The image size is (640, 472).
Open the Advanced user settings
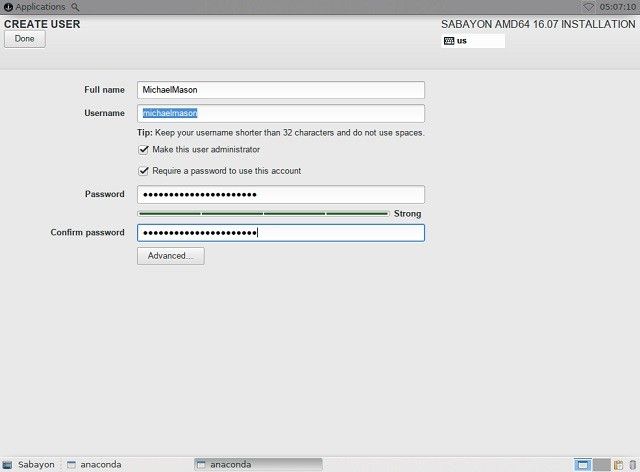(171, 256)
